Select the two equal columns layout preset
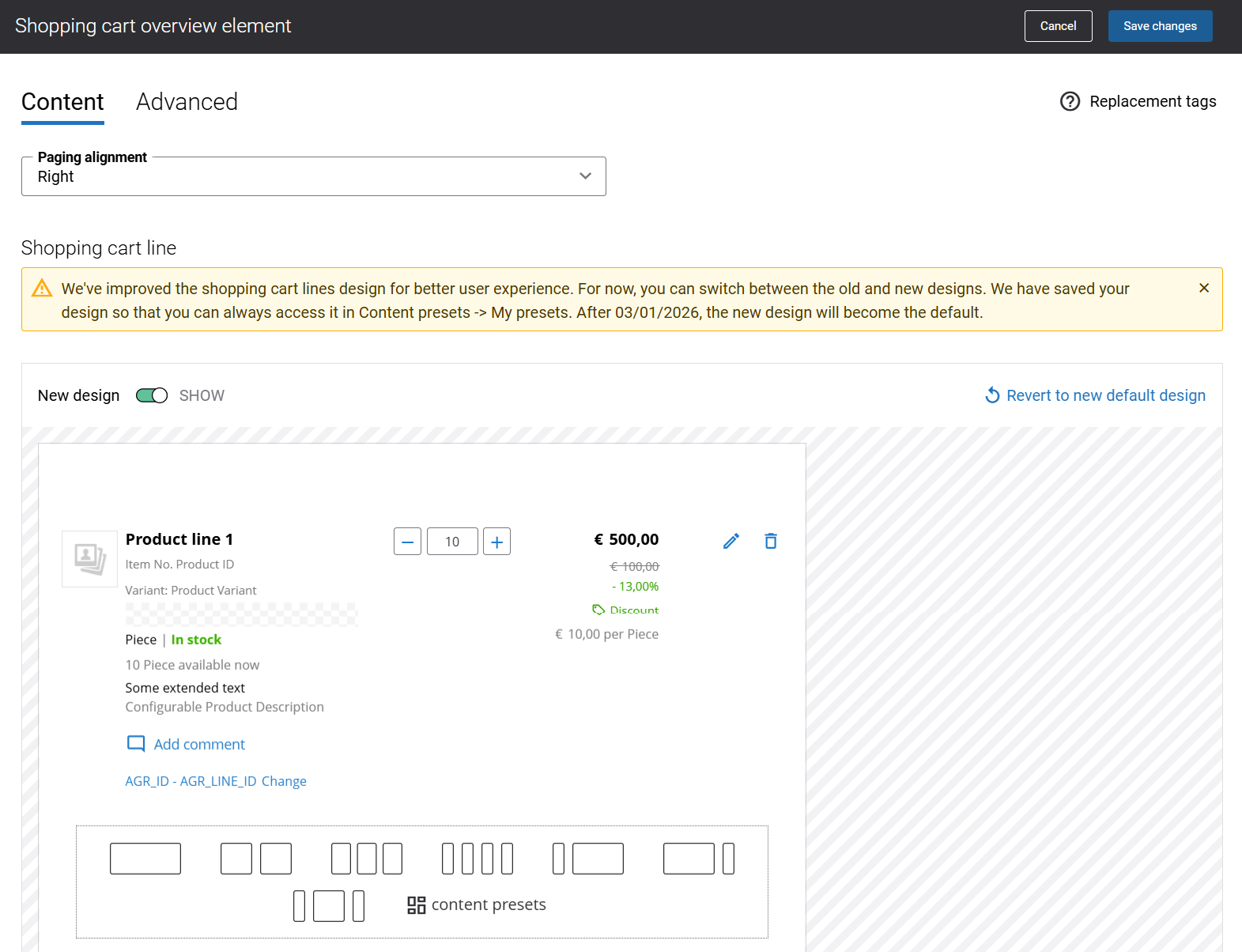 coord(255,859)
